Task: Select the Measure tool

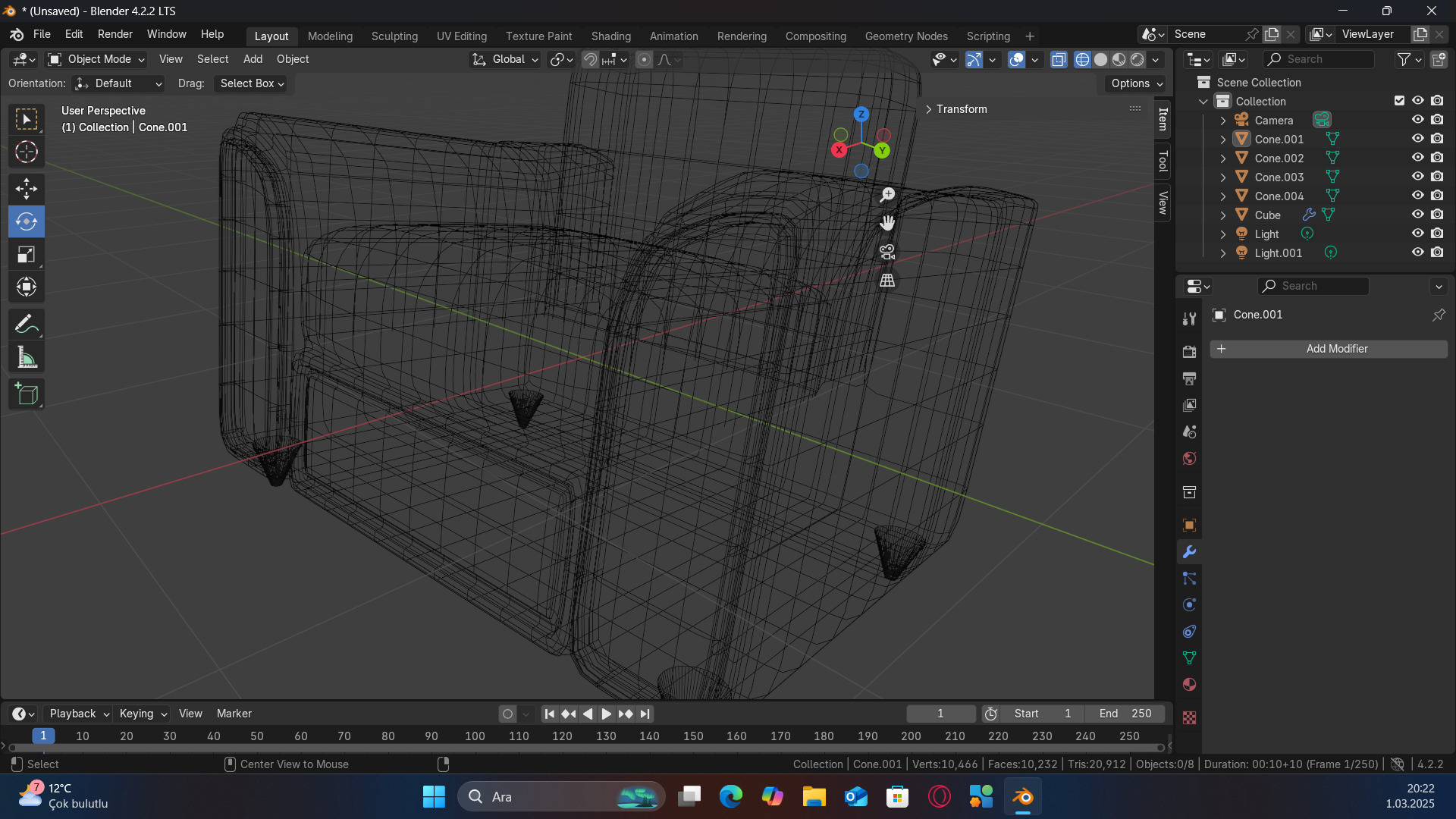Action: point(27,358)
